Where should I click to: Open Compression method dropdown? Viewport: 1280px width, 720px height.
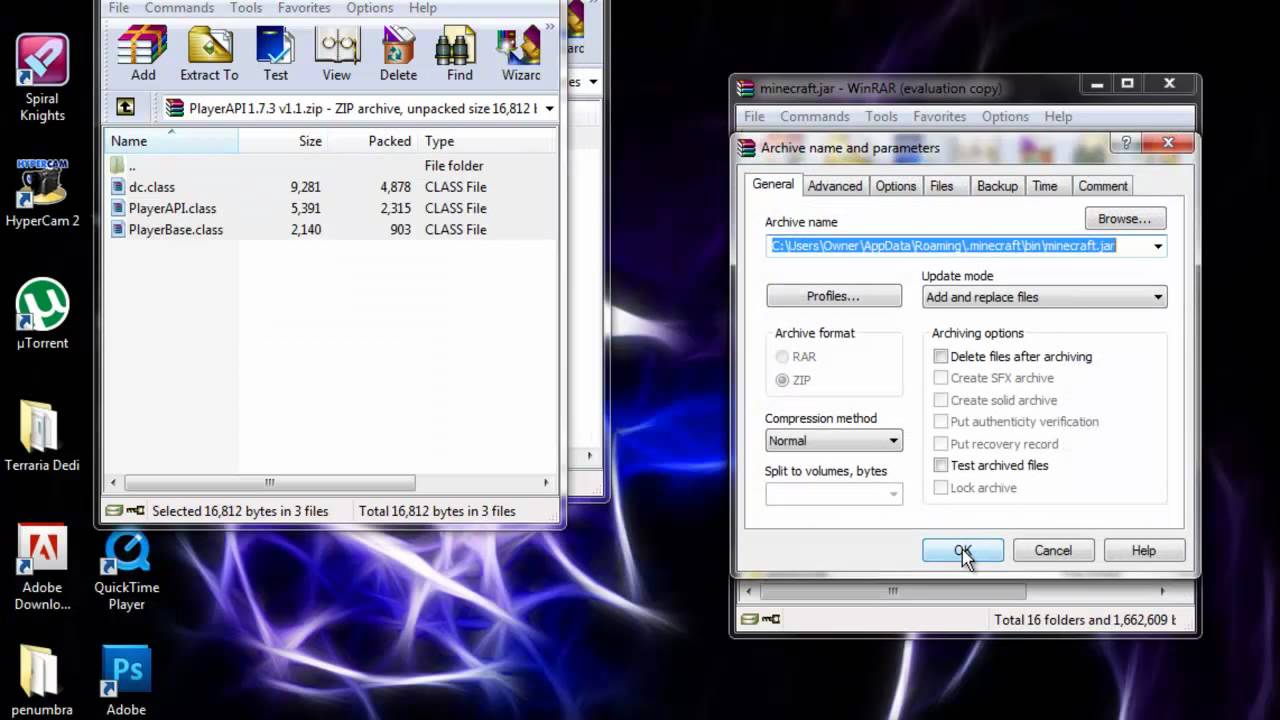[x=833, y=440]
